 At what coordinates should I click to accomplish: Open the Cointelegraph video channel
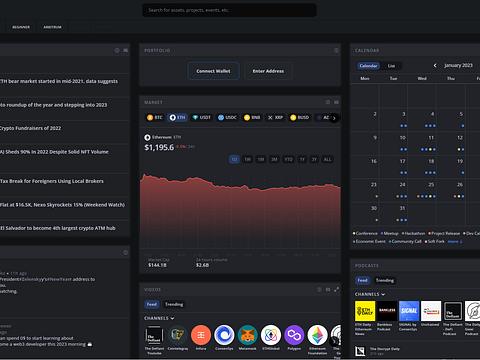point(178,338)
